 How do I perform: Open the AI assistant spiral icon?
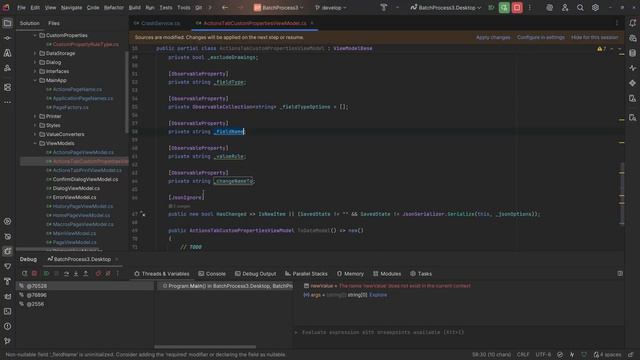point(549,7)
